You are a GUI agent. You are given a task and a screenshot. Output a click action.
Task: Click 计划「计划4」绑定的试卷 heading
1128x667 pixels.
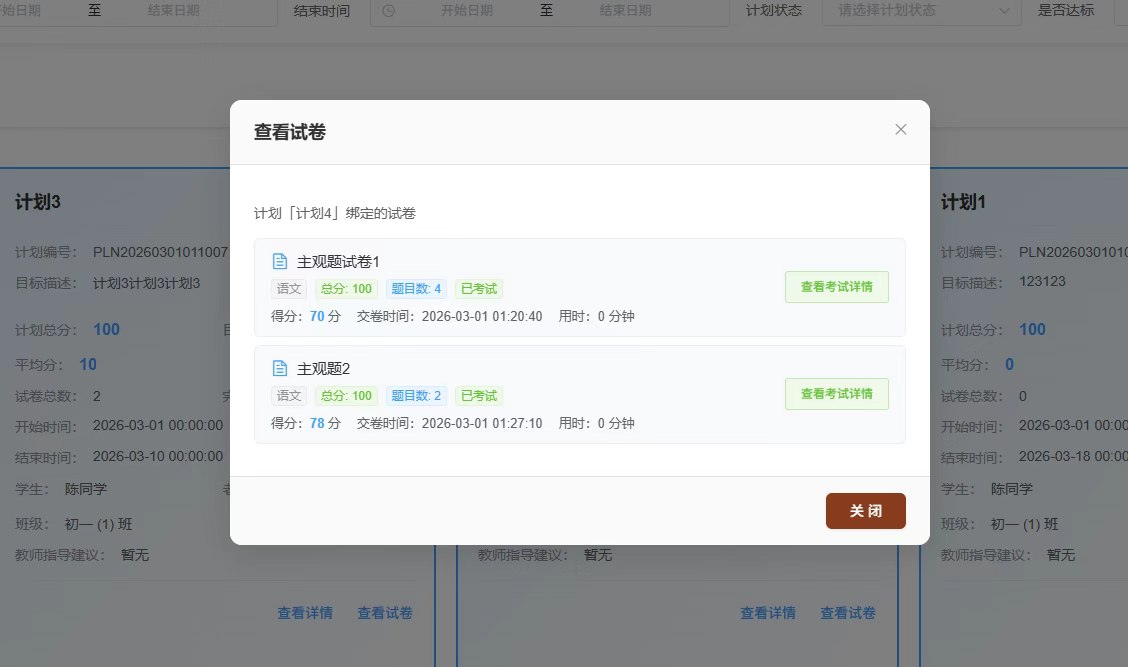coord(335,214)
